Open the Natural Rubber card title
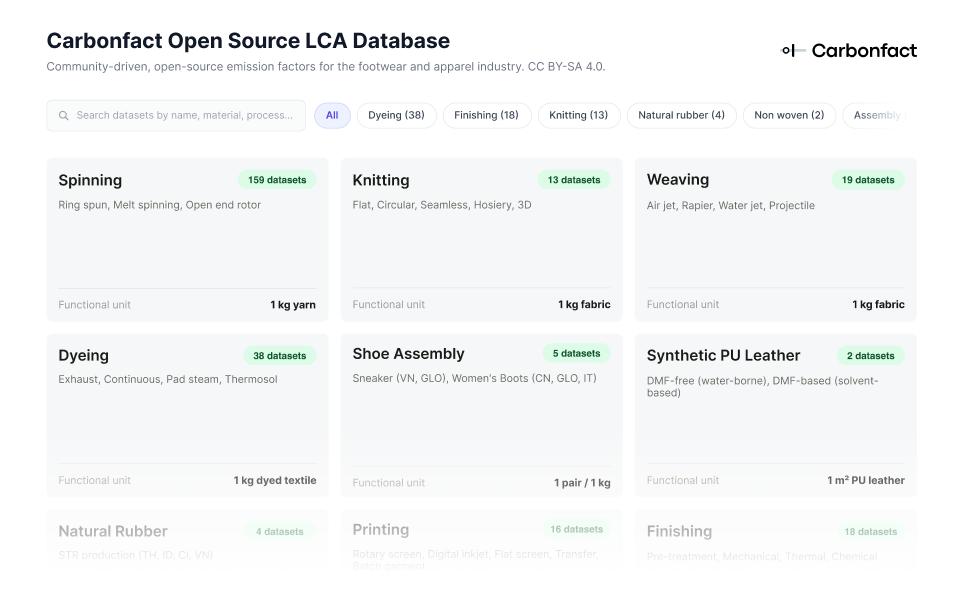The image size is (963, 596). click(113, 531)
